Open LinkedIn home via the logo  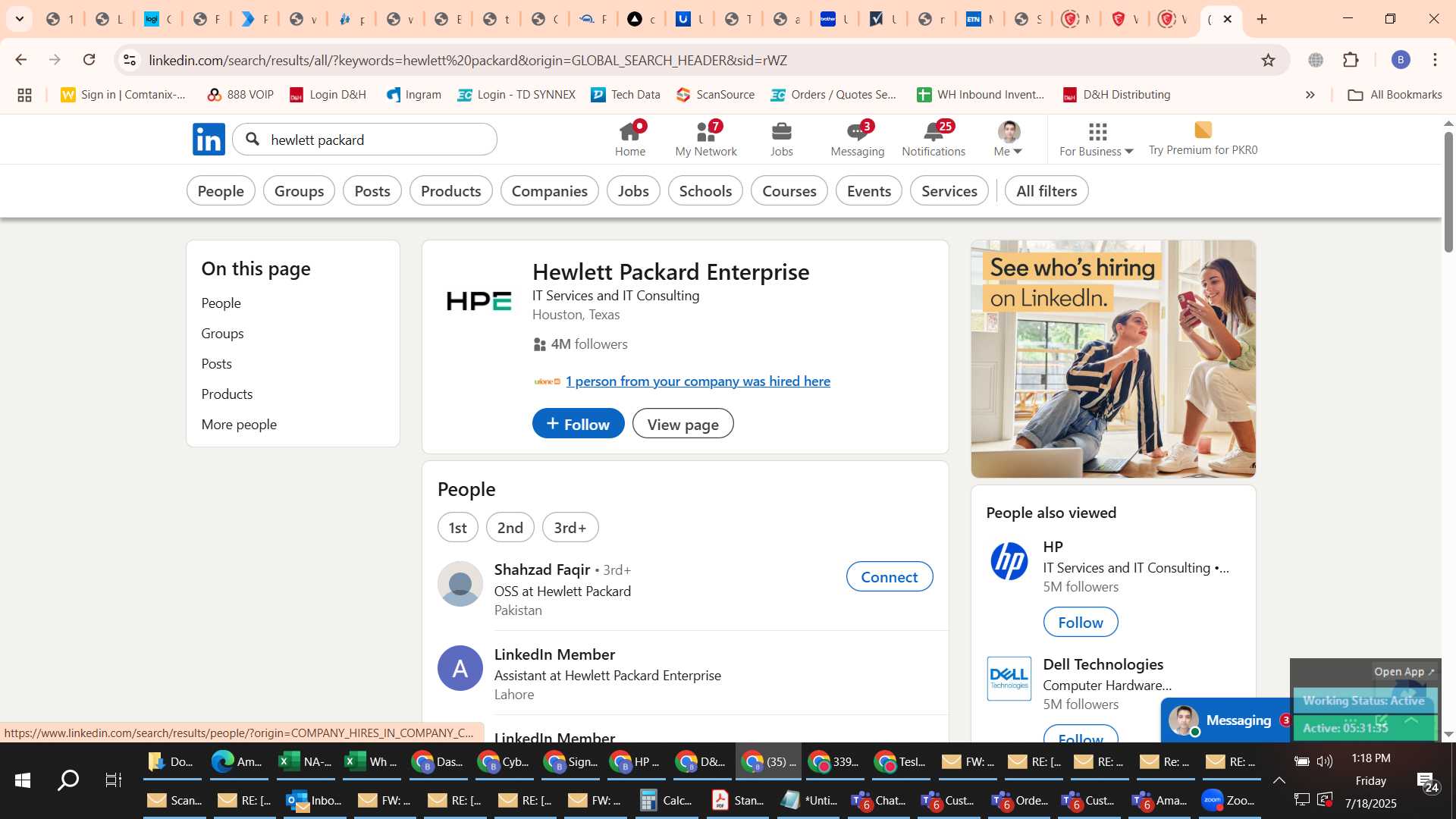pos(209,139)
